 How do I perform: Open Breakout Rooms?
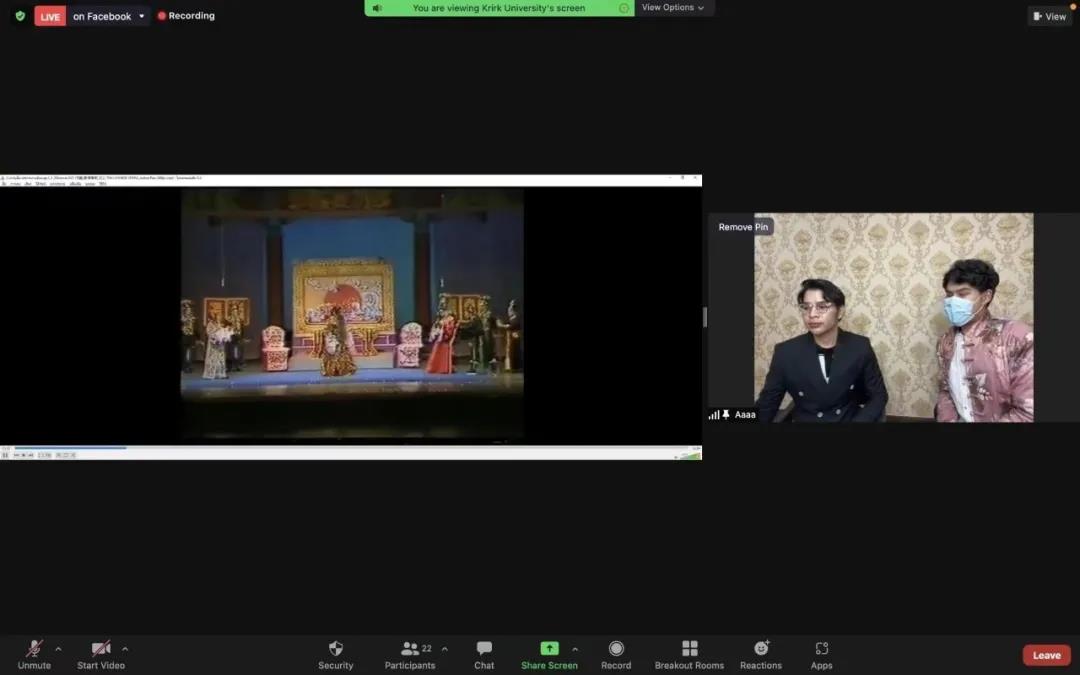tap(689, 655)
